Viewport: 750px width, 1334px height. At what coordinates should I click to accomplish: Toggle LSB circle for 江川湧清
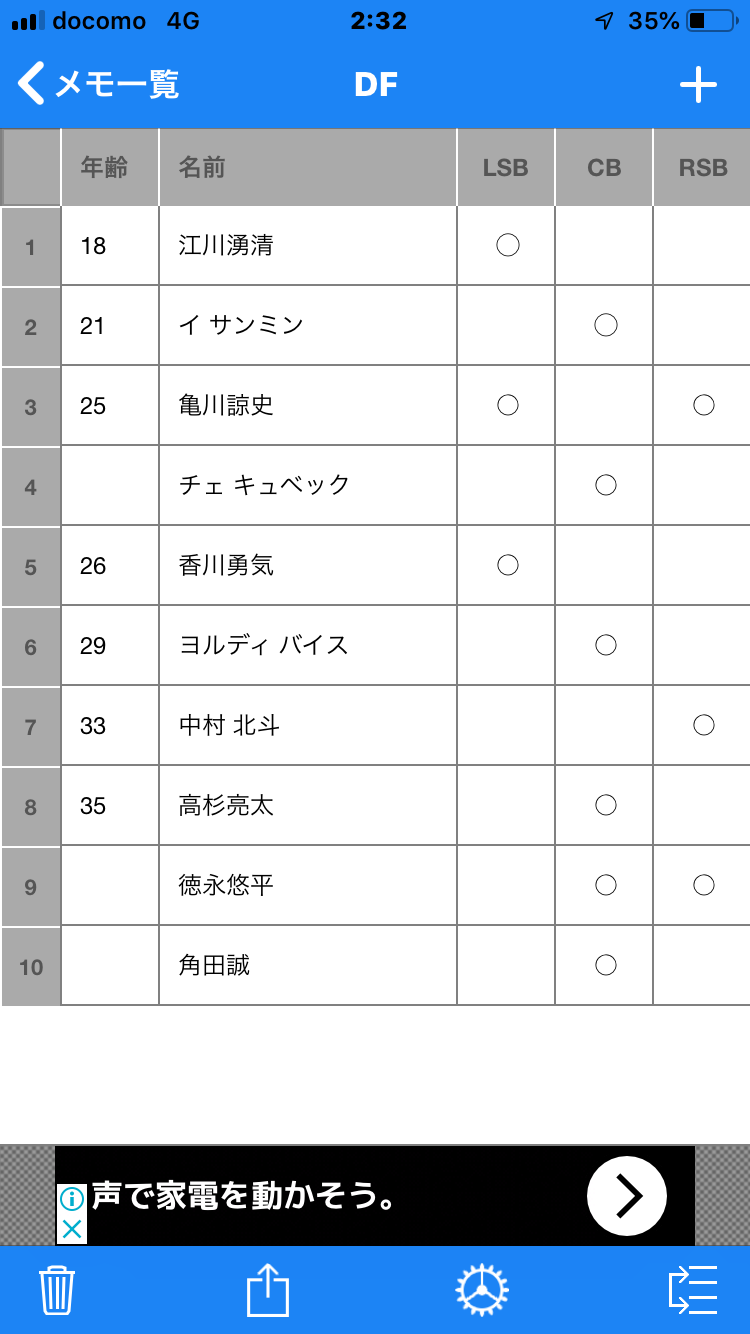(x=507, y=245)
